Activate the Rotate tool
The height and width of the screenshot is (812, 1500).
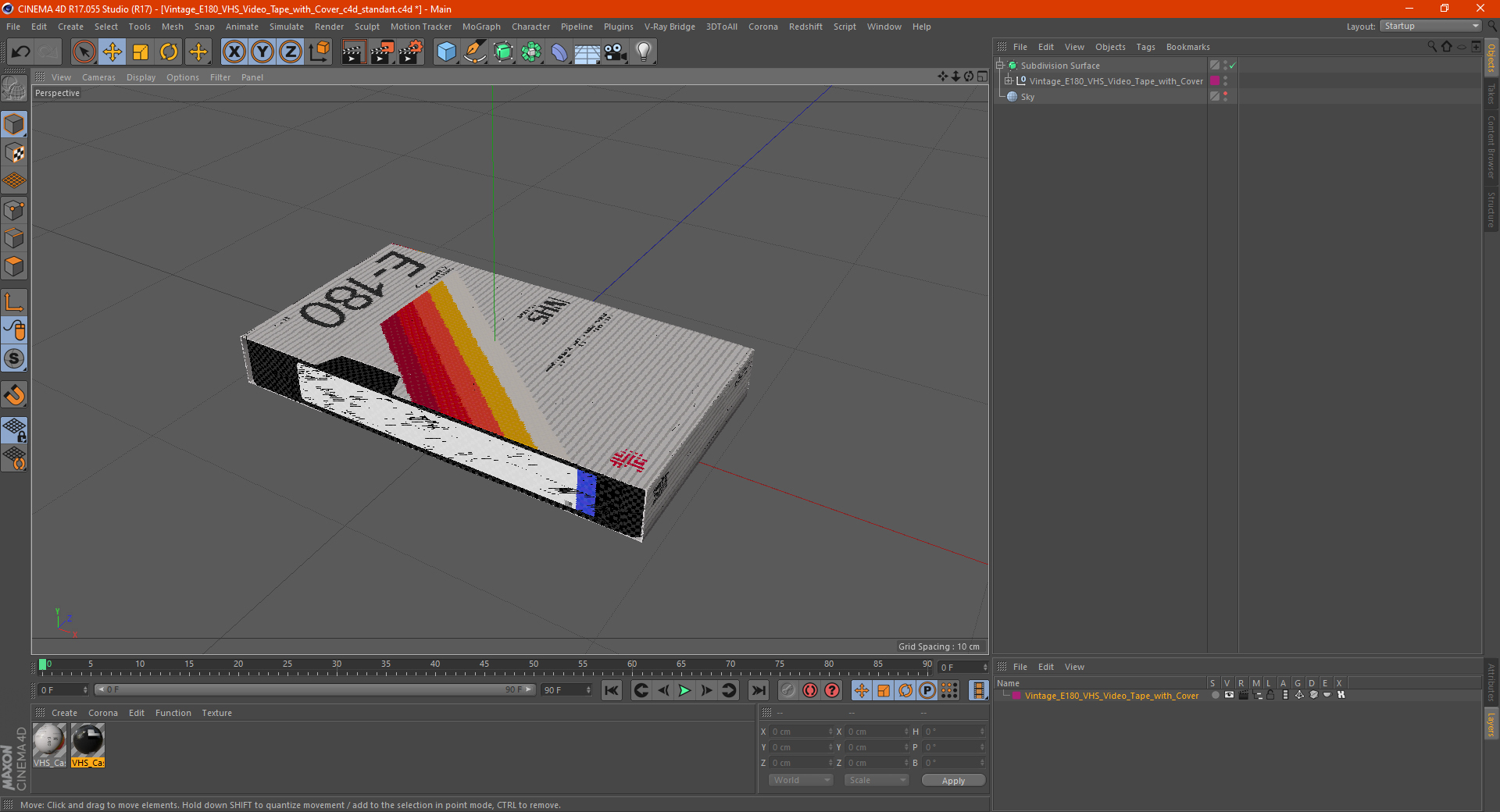[x=169, y=52]
